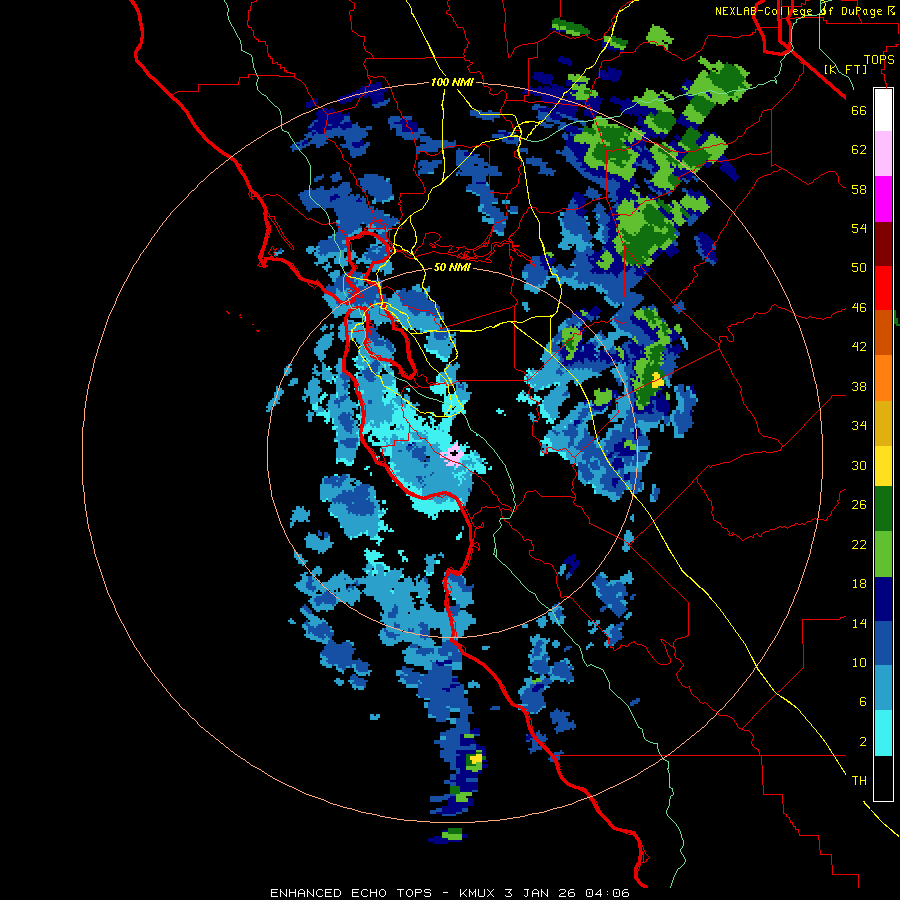Choose the yellow legend swatch near 30
Image resolution: width=900 pixels, height=900 pixels.
click(883, 467)
